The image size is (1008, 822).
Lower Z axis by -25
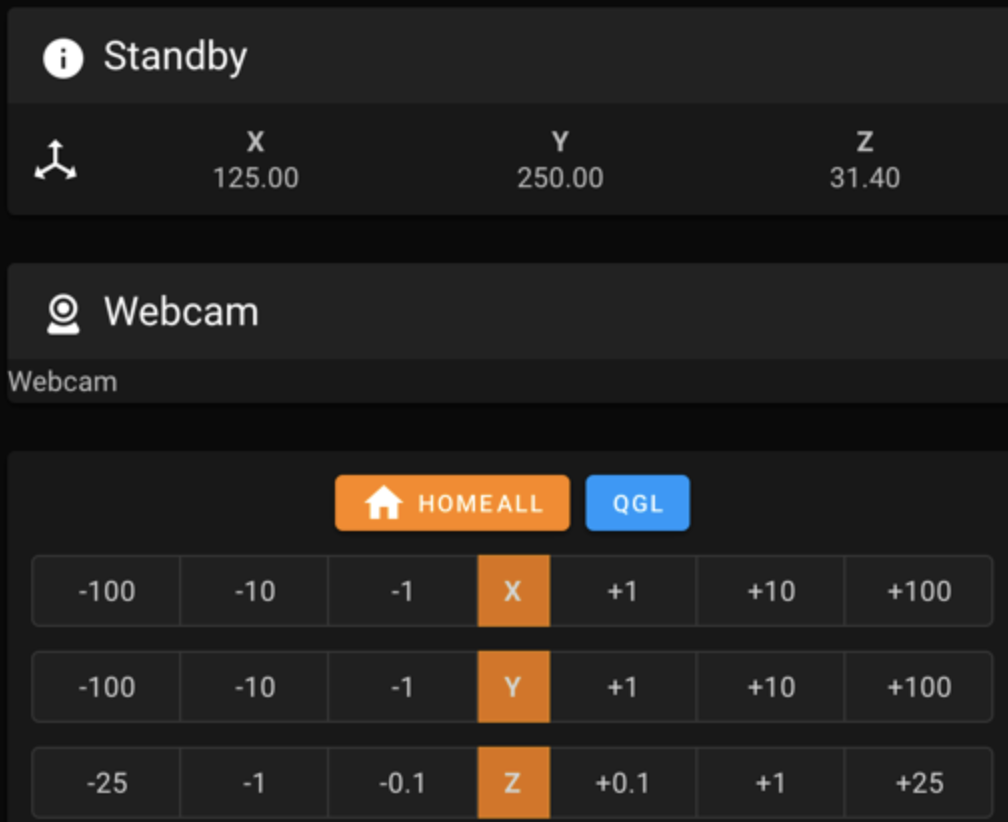point(106,783)
